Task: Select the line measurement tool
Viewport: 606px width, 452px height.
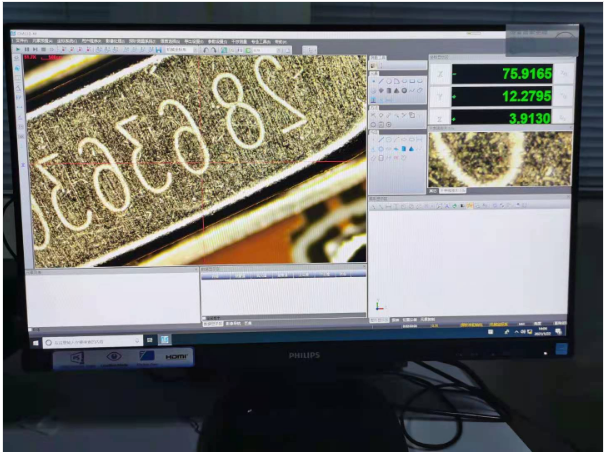Action: coord(381,81)
